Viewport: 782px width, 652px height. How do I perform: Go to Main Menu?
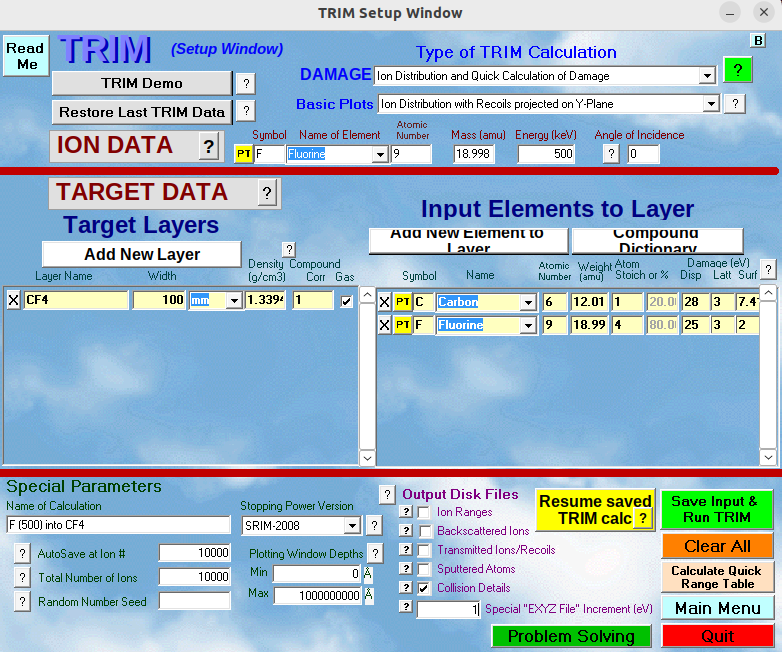pyautogui.click(x=717, y=609)
